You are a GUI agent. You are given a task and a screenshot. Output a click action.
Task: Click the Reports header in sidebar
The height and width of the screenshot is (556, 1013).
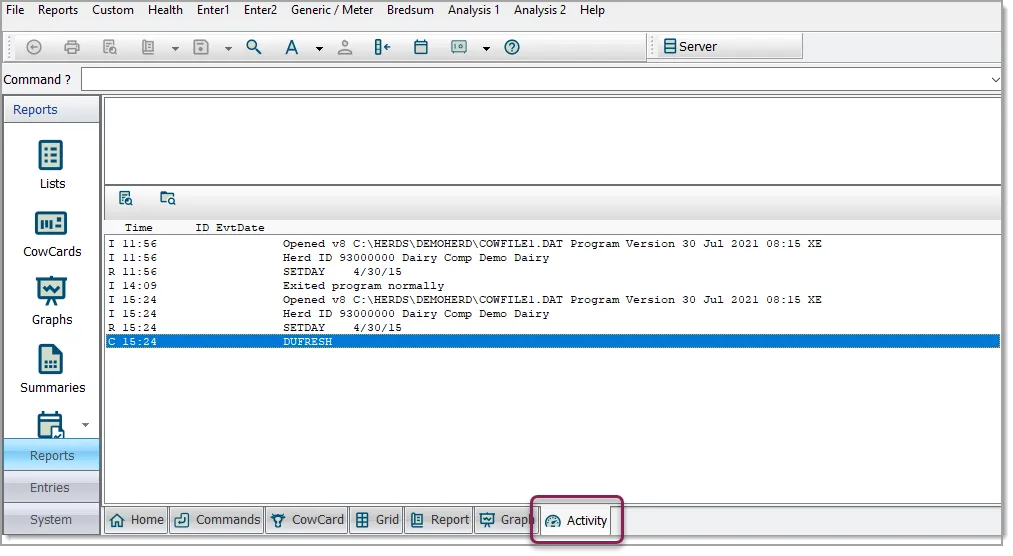click(x=52, y=110)
